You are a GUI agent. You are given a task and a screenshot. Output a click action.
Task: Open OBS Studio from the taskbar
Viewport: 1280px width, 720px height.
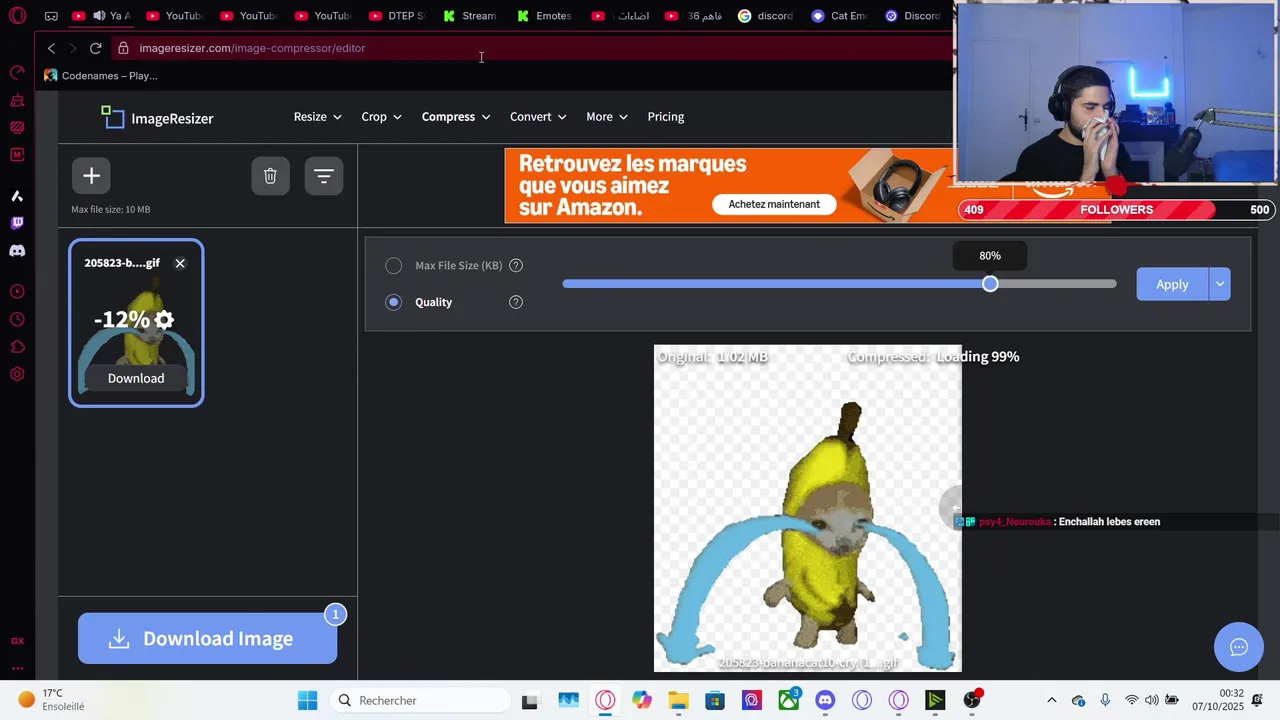point(971,700)
